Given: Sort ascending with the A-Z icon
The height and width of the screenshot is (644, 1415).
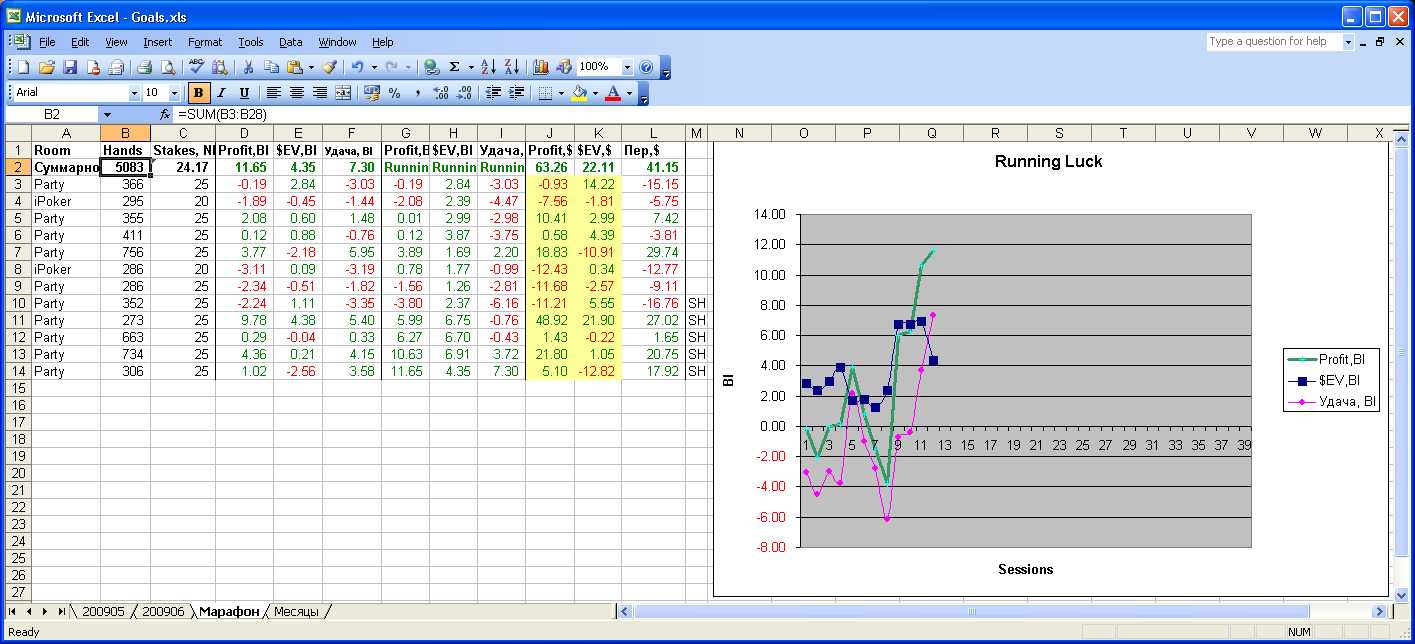Looking at the screenshot, I should pyautogui.click(x=488, y=67).
